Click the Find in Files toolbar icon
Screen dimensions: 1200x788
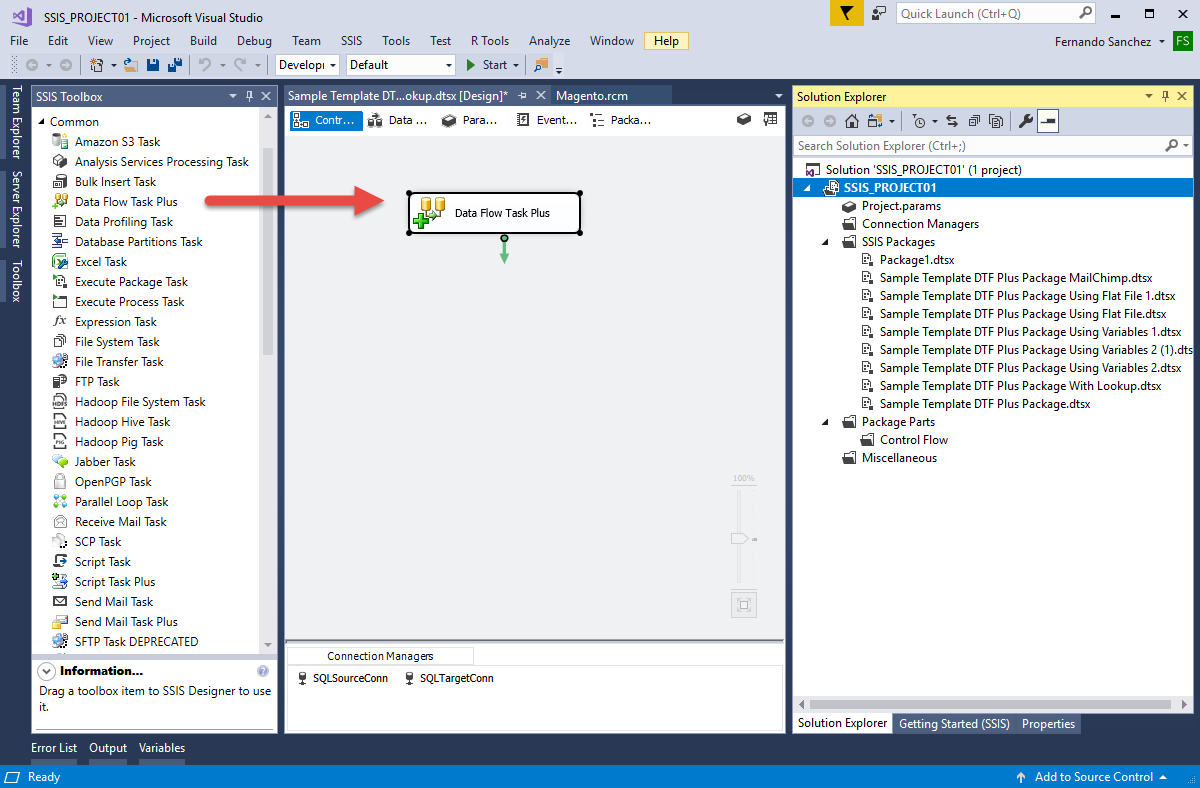coord(541,64)
